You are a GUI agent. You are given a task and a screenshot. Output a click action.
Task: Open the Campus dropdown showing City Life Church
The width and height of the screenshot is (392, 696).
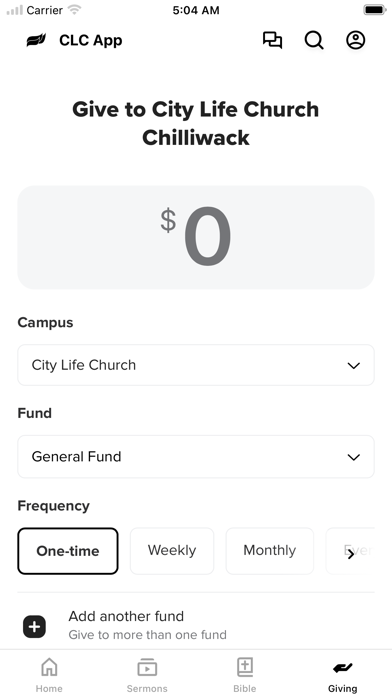point(196,365)
